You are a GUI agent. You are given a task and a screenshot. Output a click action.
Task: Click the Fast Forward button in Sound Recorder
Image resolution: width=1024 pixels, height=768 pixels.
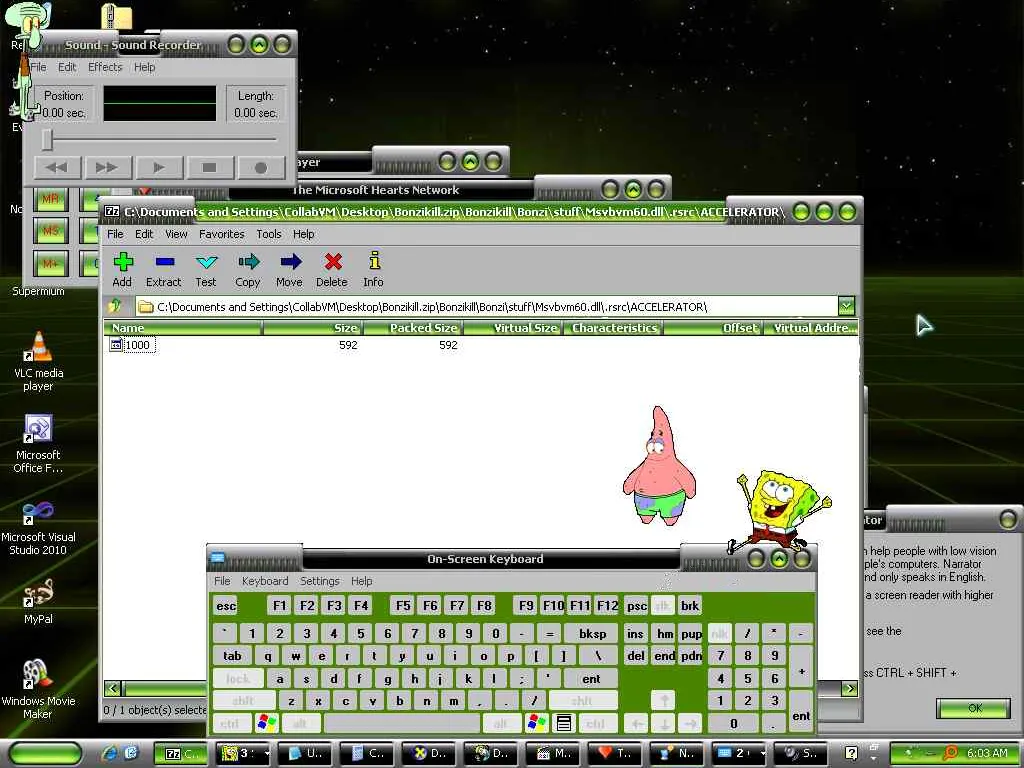pos(107,168)
